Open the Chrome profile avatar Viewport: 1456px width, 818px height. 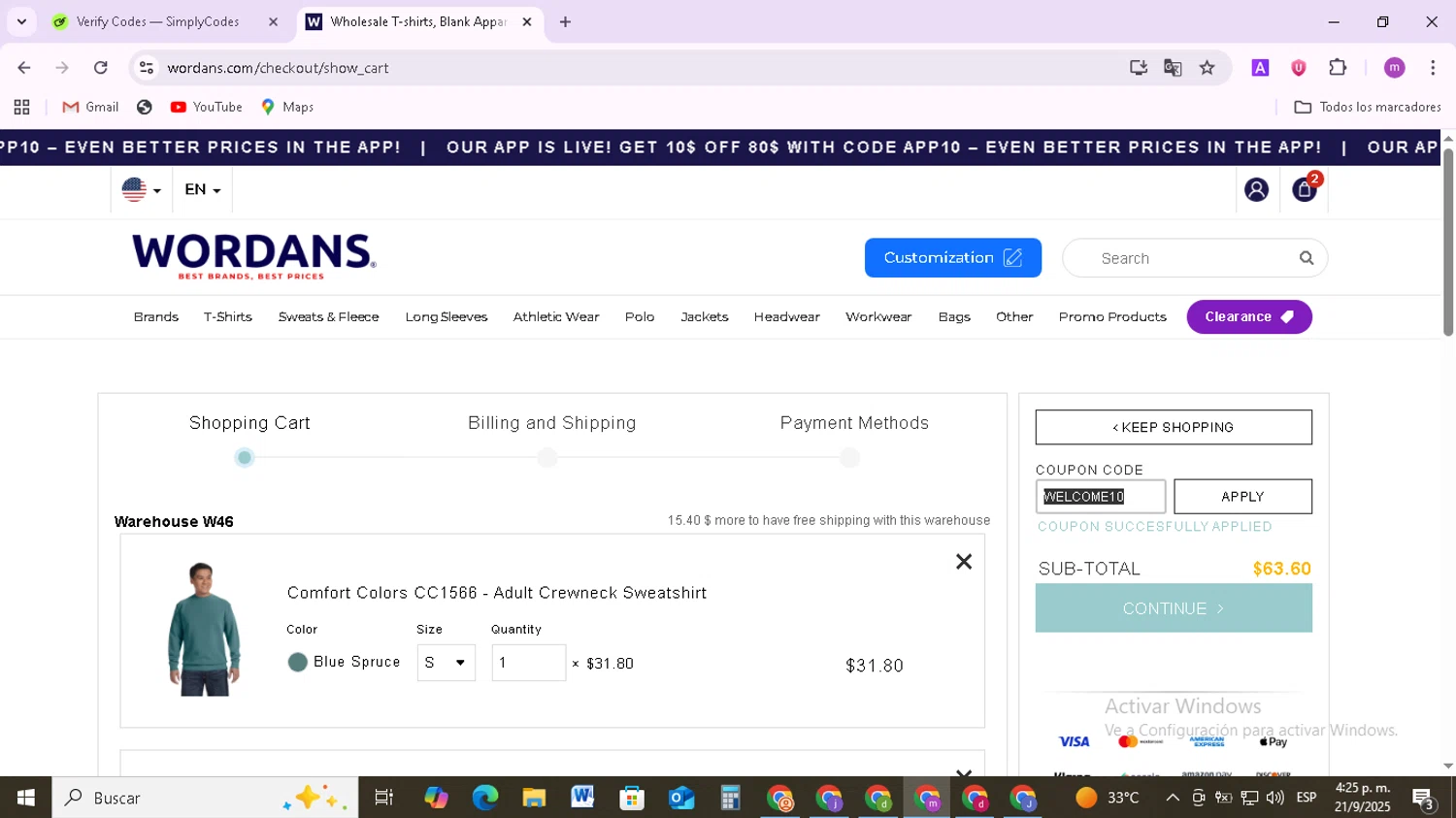1394,68
